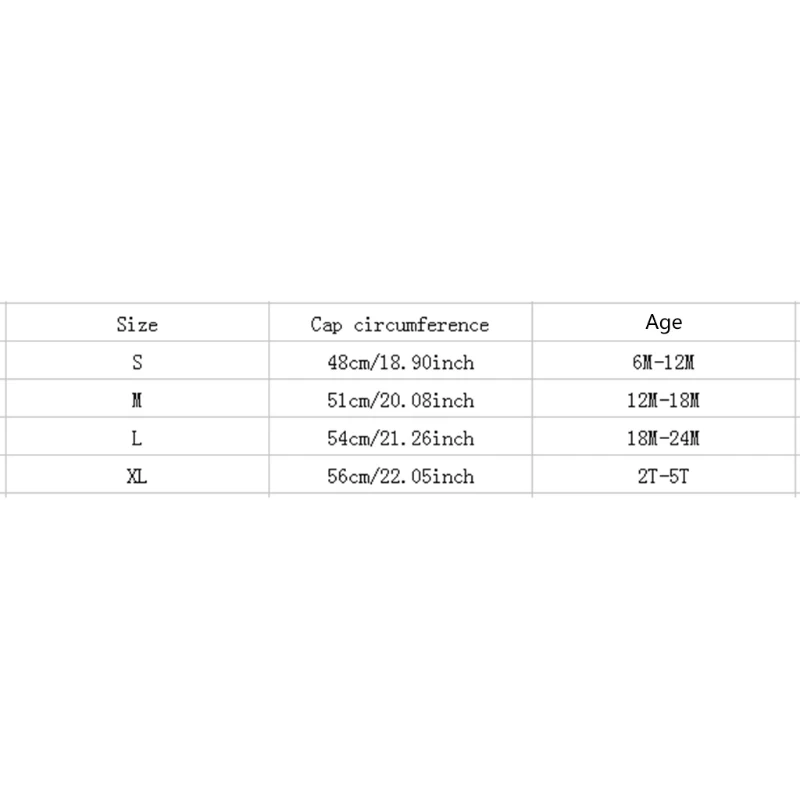
Task: Click blank space beneath 56cm/22.05inch
Action: click(400, 560)
